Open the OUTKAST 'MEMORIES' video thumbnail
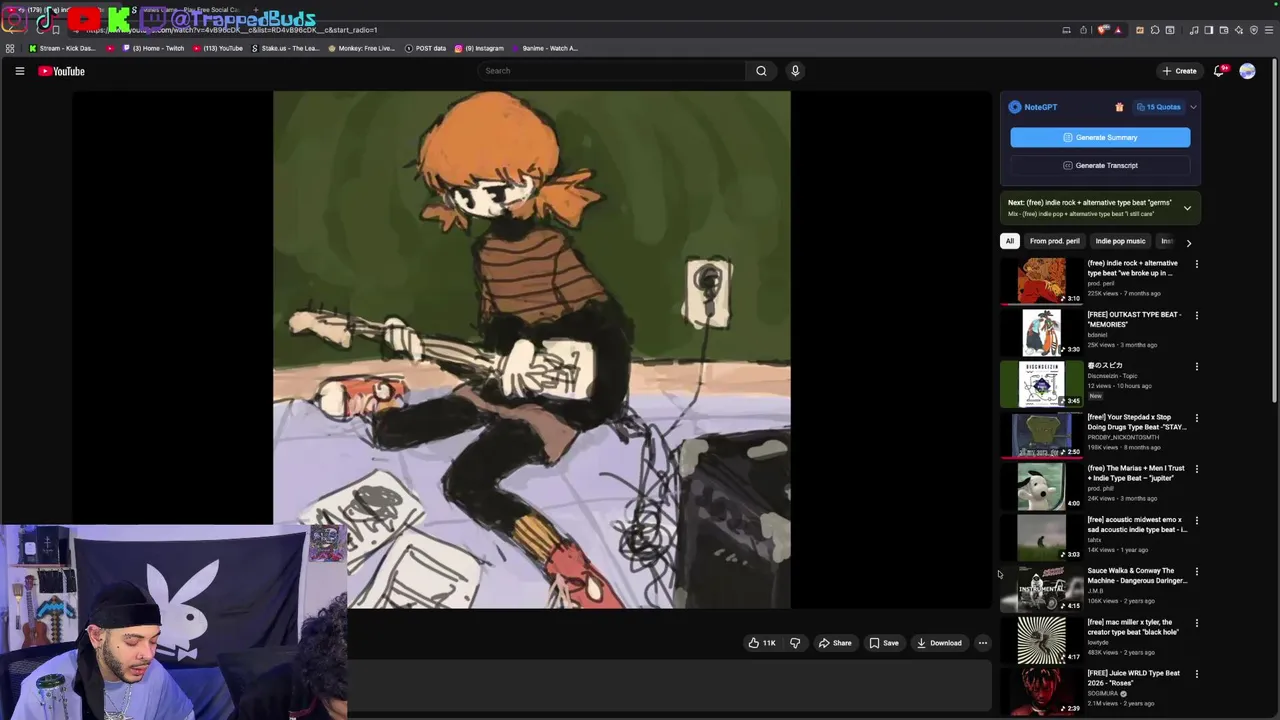 [1042, 332]
